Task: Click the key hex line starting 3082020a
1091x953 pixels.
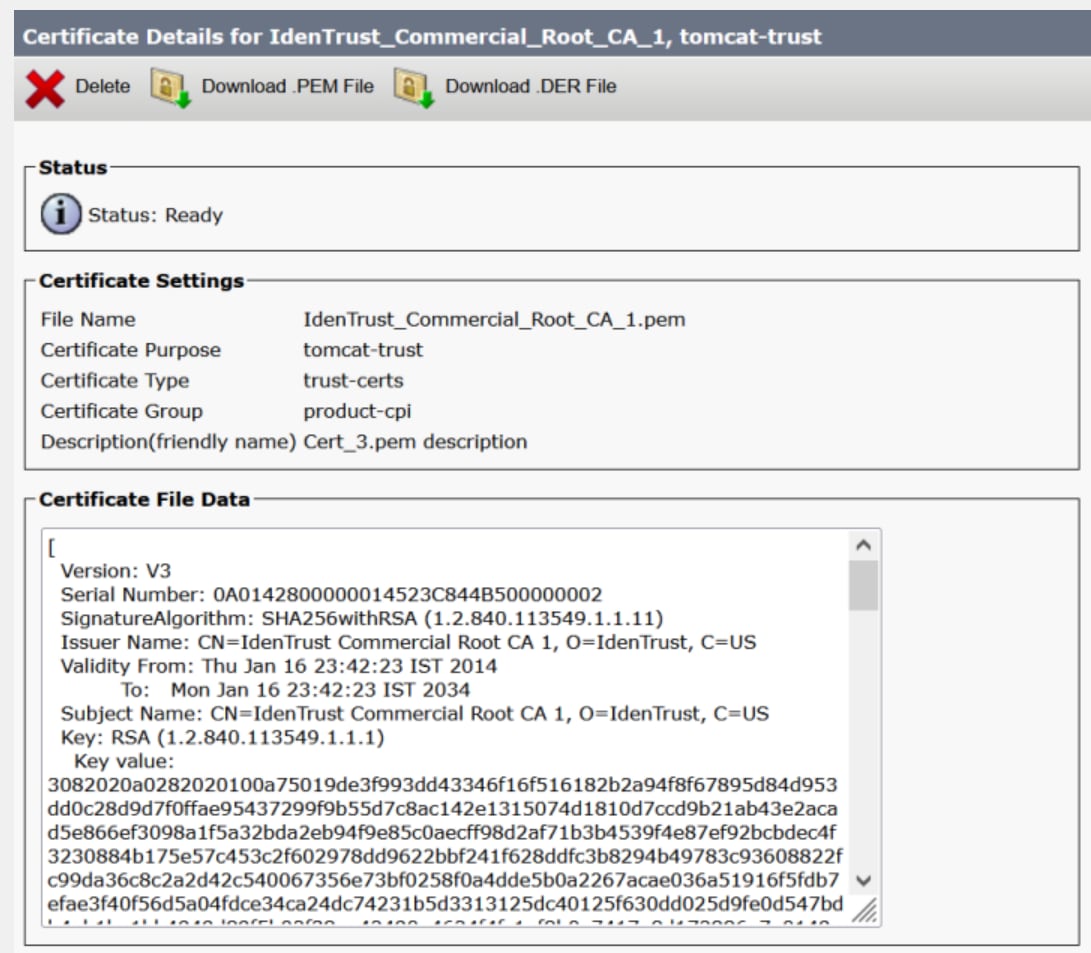Action: 443,785
